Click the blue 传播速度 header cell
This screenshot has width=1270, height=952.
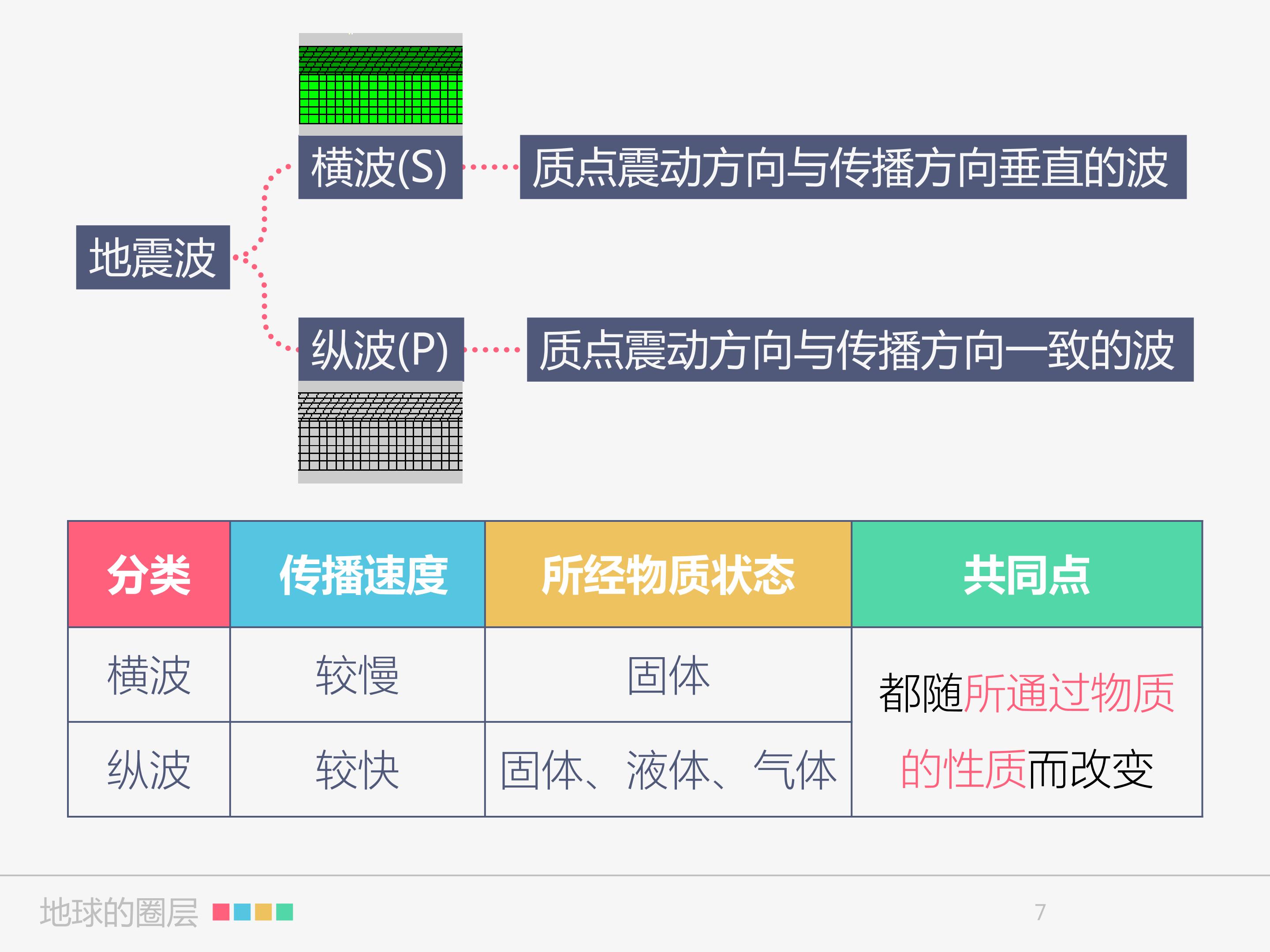(358, 574)
